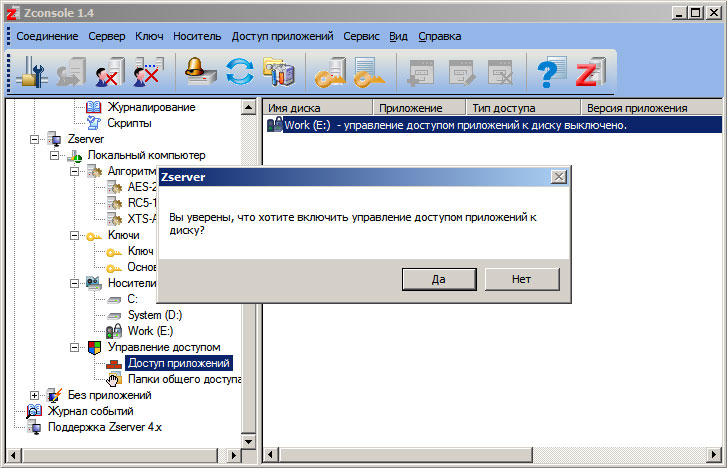Click the Скрипты icon in the tree
This screenshot has width=727, height=468.
pos(94,123)
